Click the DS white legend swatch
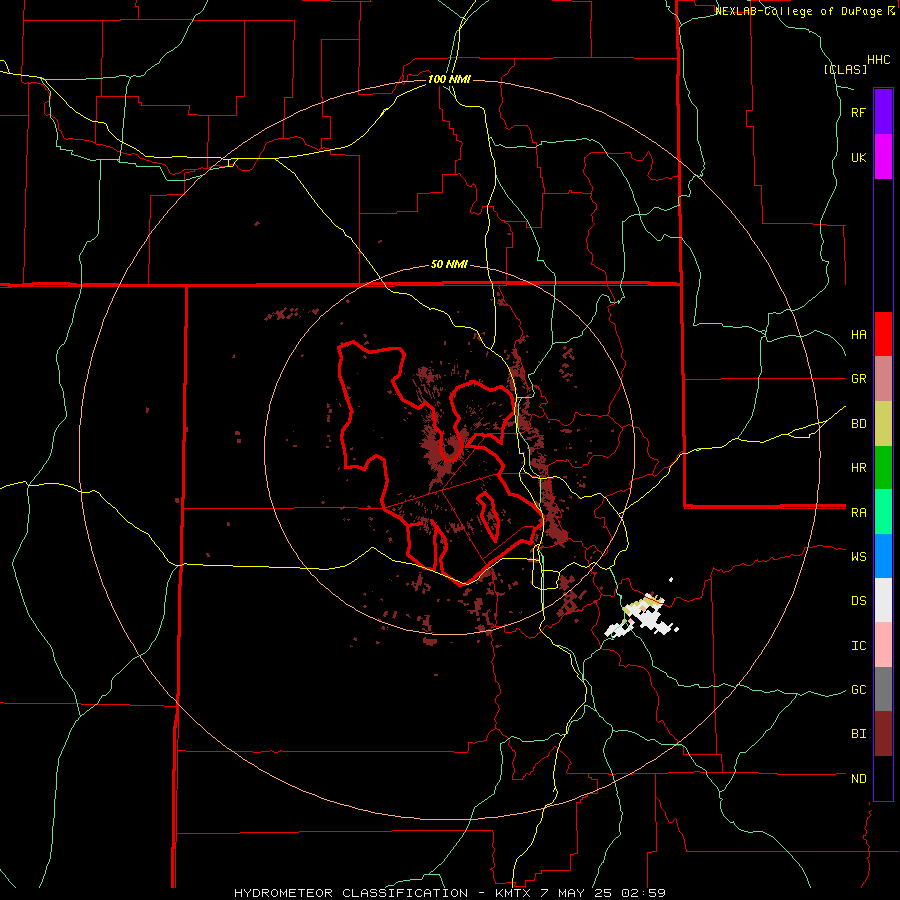This screenshot has height=900, width=900. point(883,600)
